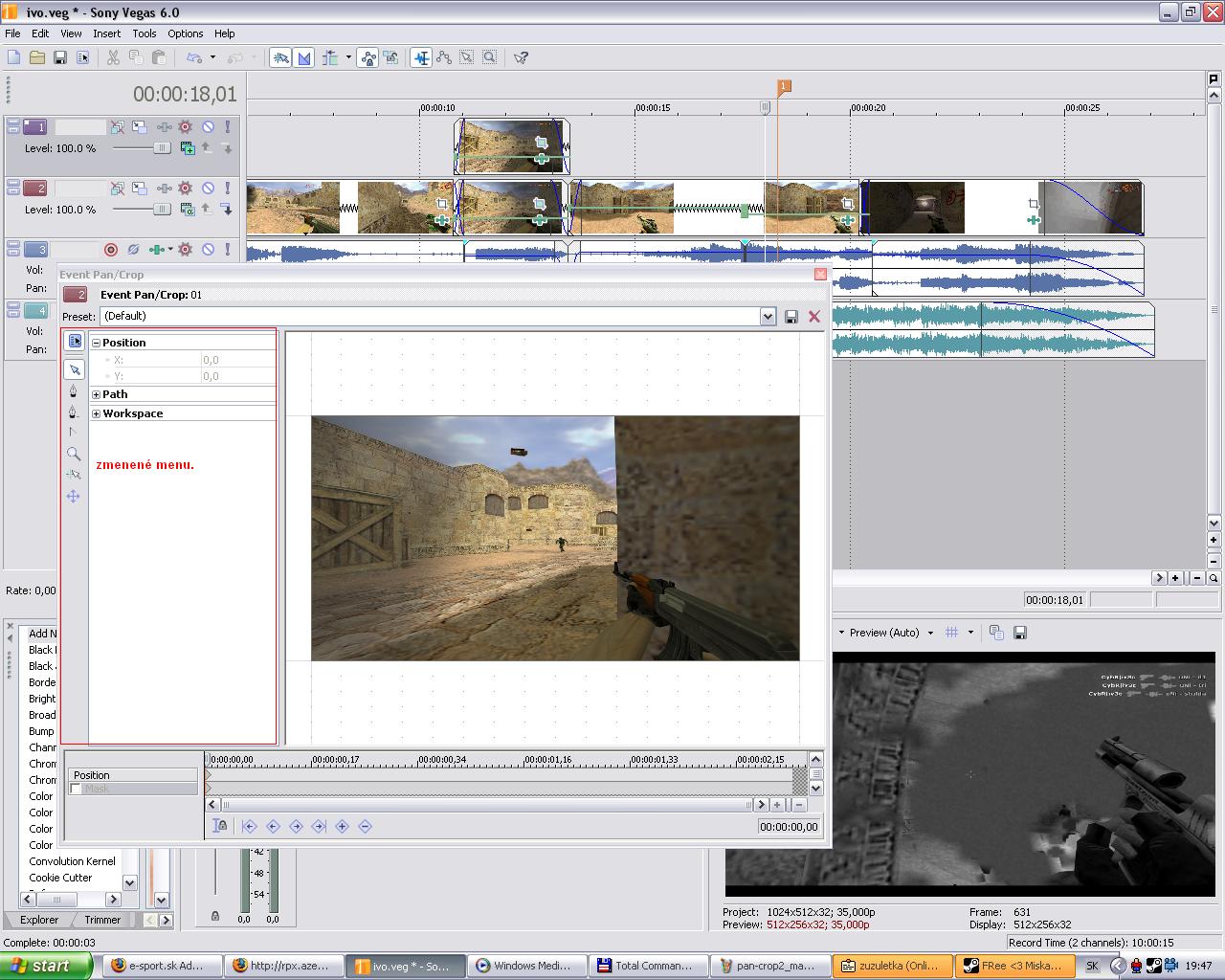Toggle the Show Properties button in Pan/Crop
The width and height of the screenshot is (1225, 980).
75,342
